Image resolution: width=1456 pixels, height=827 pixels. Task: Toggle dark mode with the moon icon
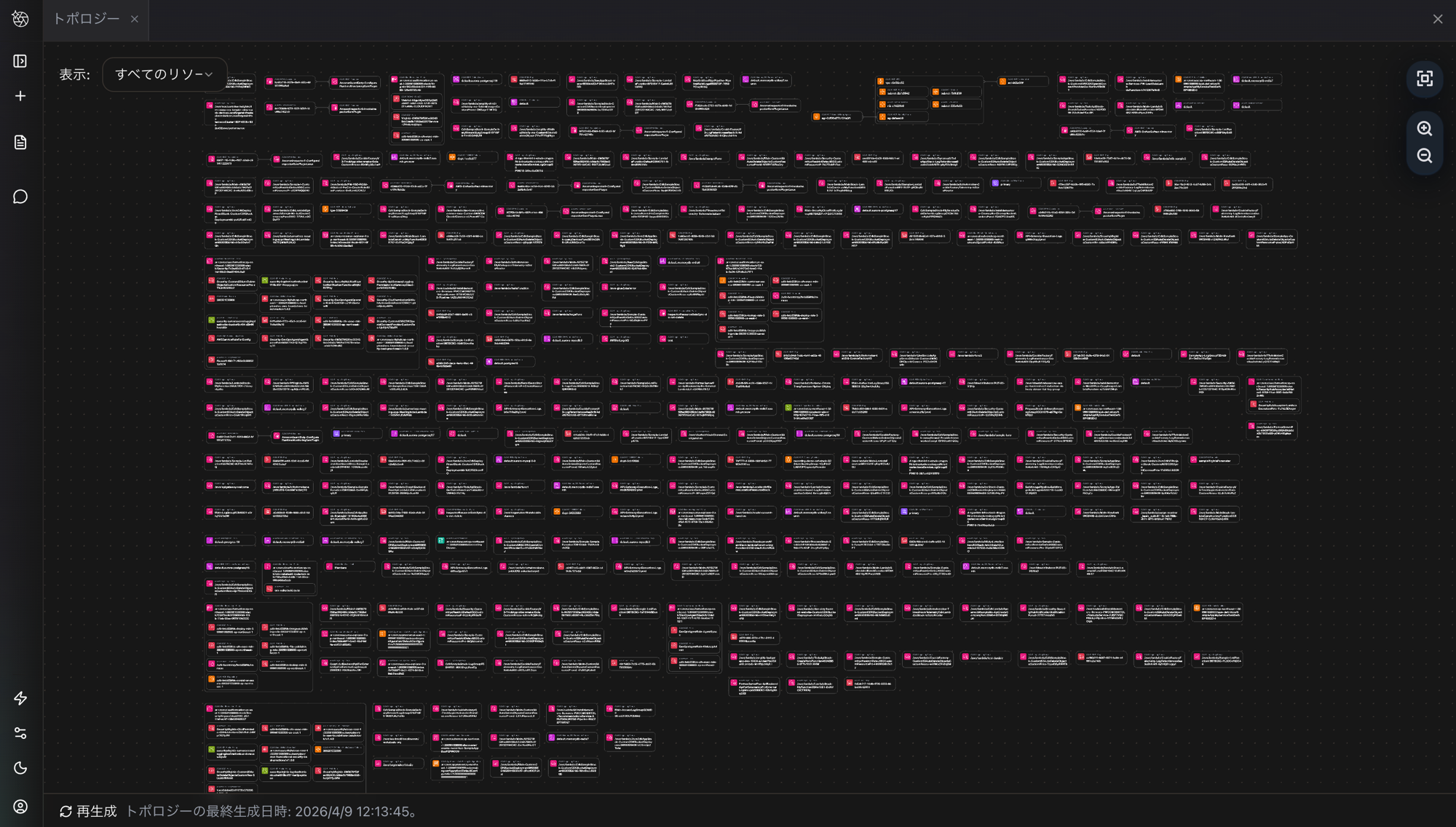[x=20, y=768]
